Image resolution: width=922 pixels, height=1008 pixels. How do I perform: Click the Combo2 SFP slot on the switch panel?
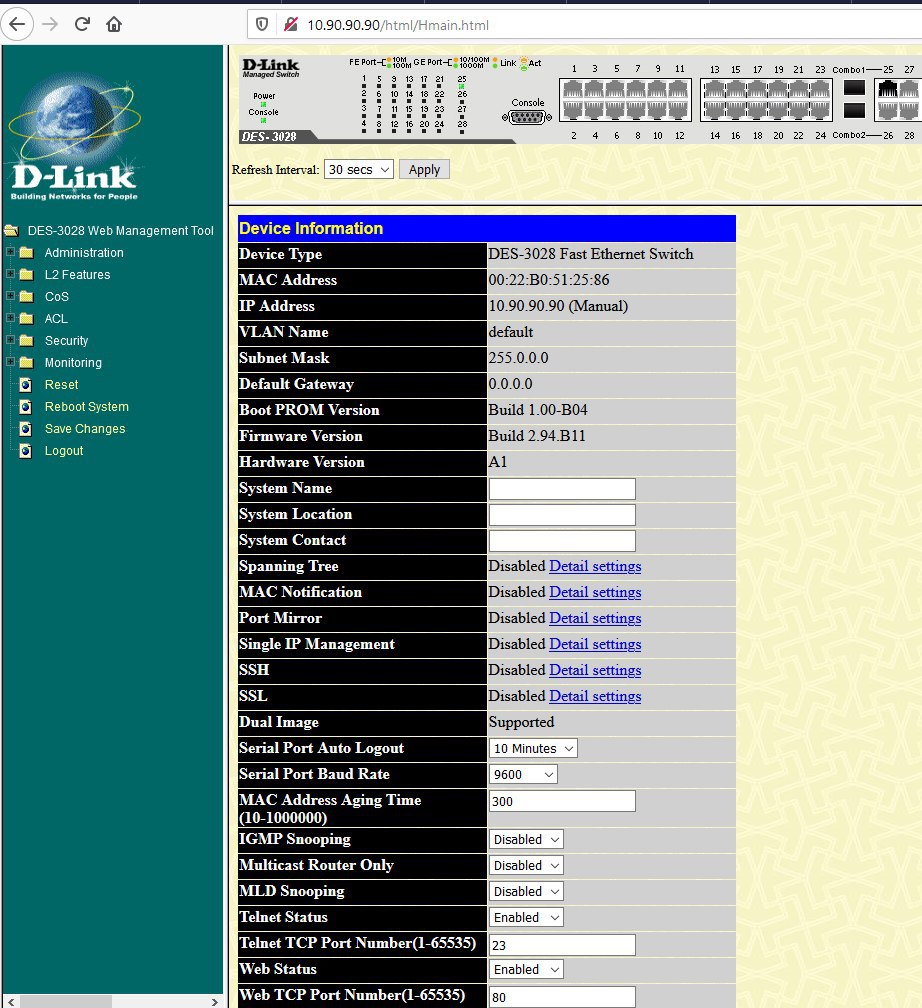pyautogui.click(x=854, y=111)
